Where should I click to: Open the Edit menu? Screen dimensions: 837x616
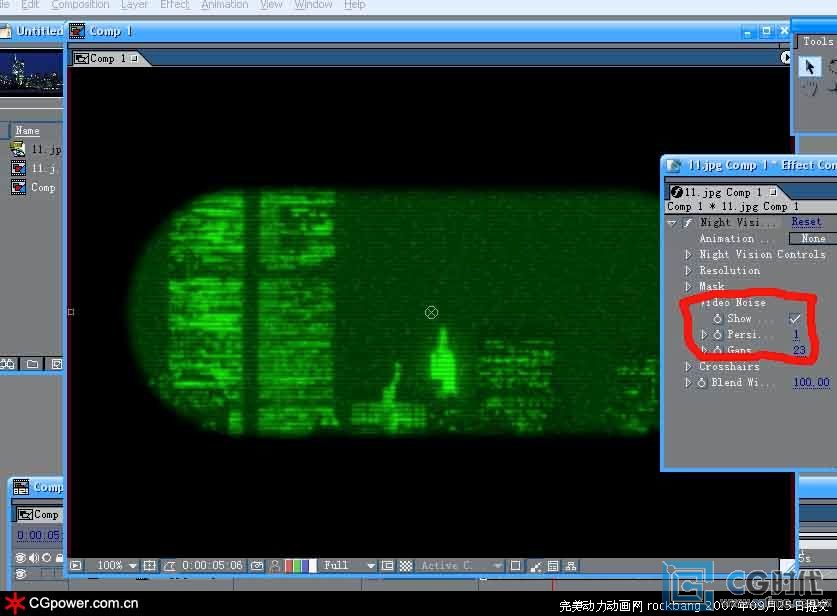30,5
